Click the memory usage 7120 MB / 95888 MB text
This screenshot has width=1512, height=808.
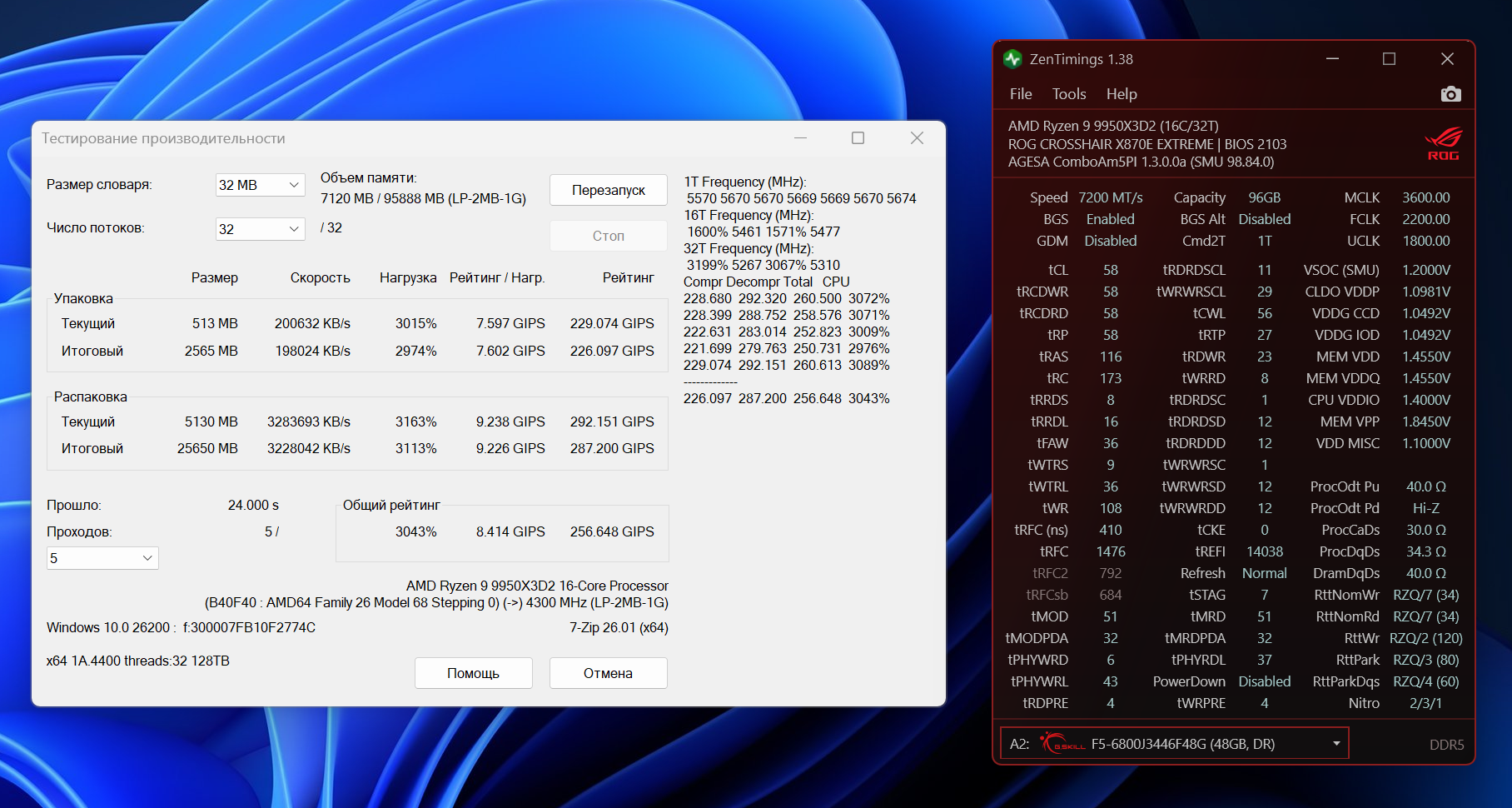point(423,198)
